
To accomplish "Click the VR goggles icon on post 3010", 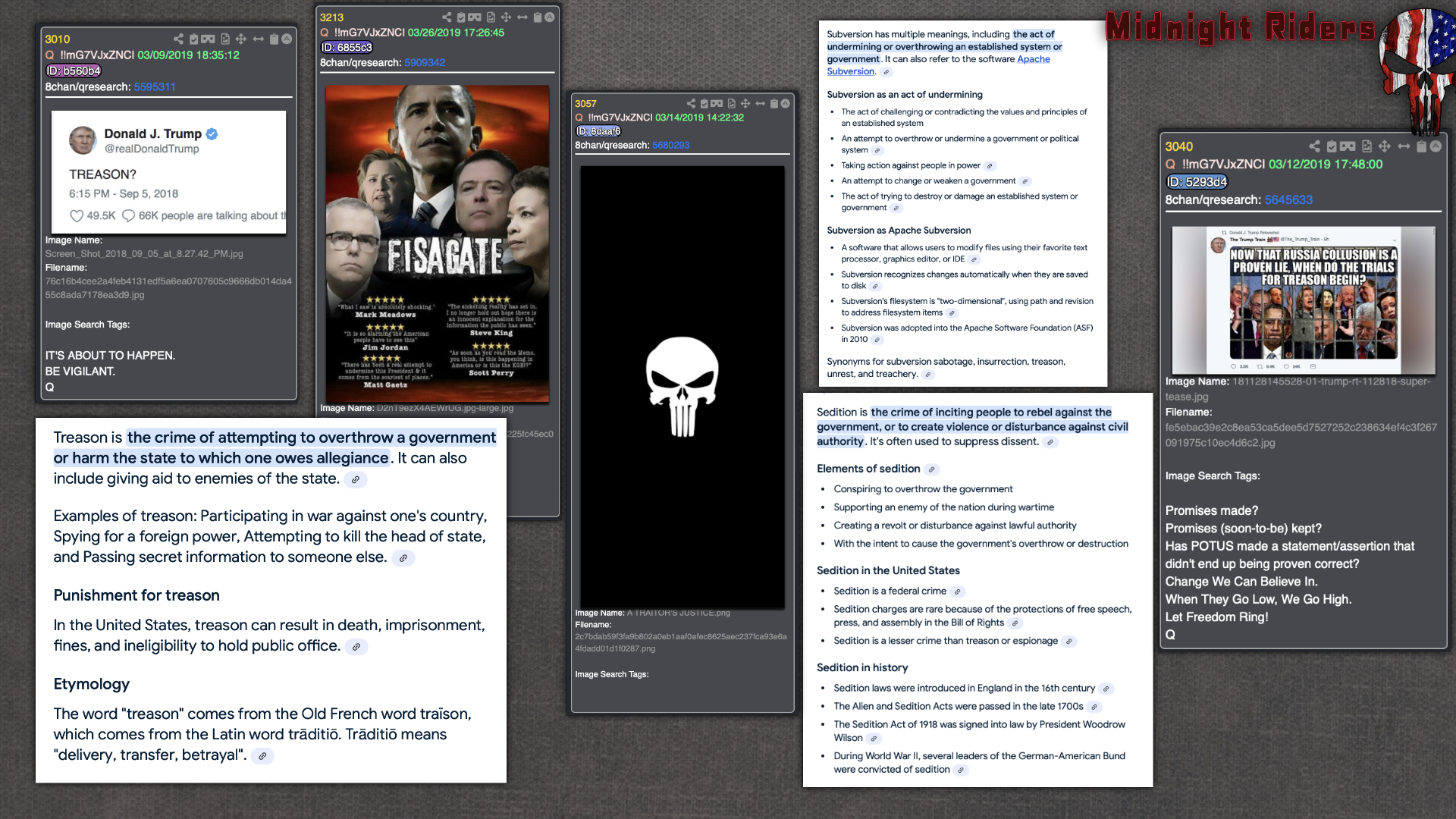I will click(208, 39).
